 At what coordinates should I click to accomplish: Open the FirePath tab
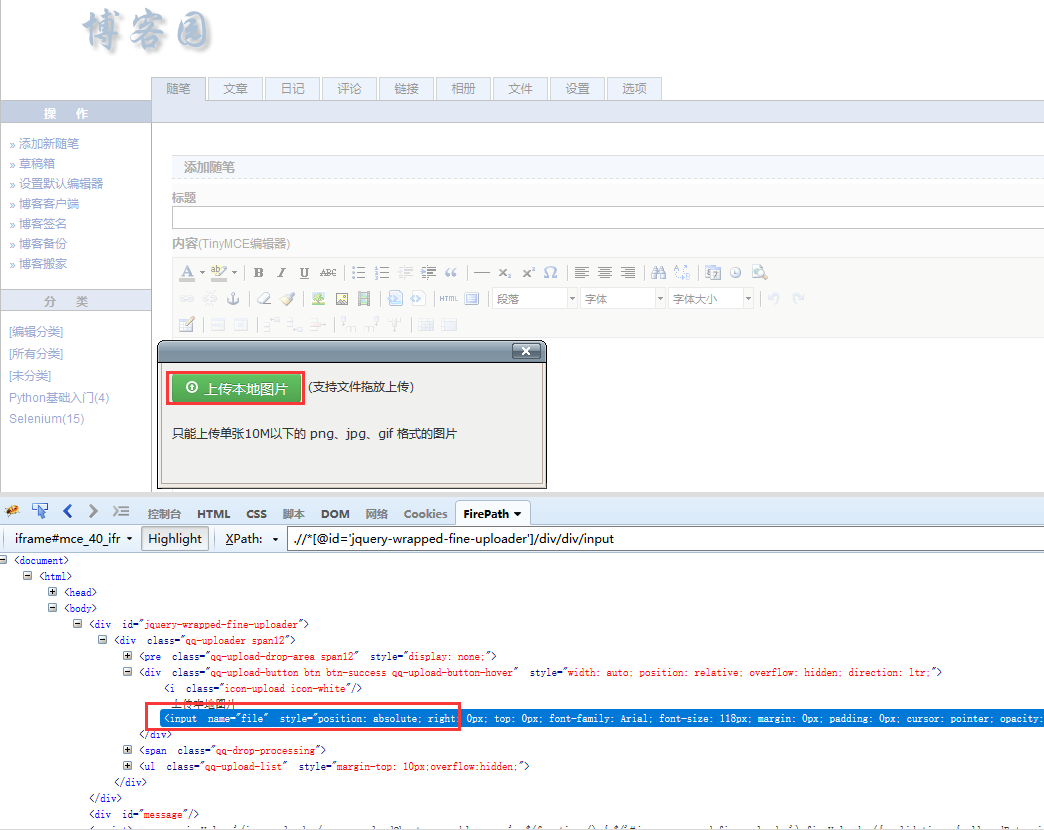click(492, 514)
